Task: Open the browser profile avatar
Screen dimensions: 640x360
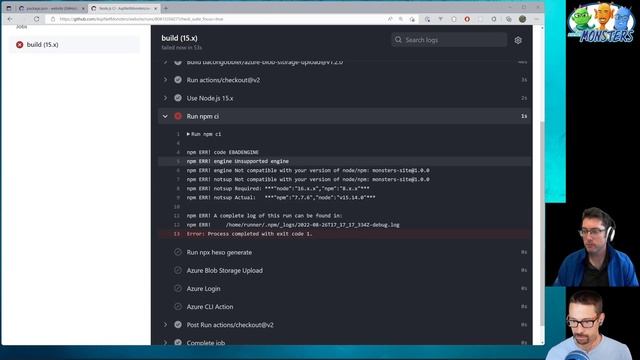Action: click(x=522, y=19)
